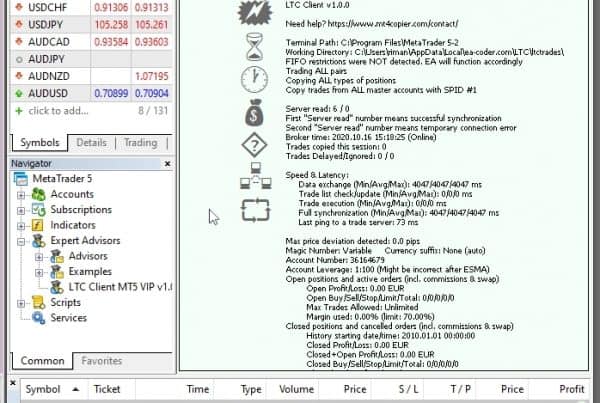
Task: Select LTC Client MT5 VIP advisor label
Action: (x=120, y=287)
